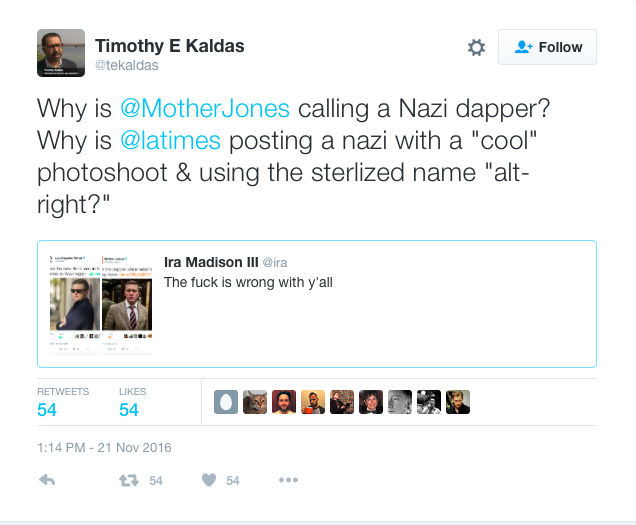Click the reply arrow icon
636x525 pixels.
point(46,480)
